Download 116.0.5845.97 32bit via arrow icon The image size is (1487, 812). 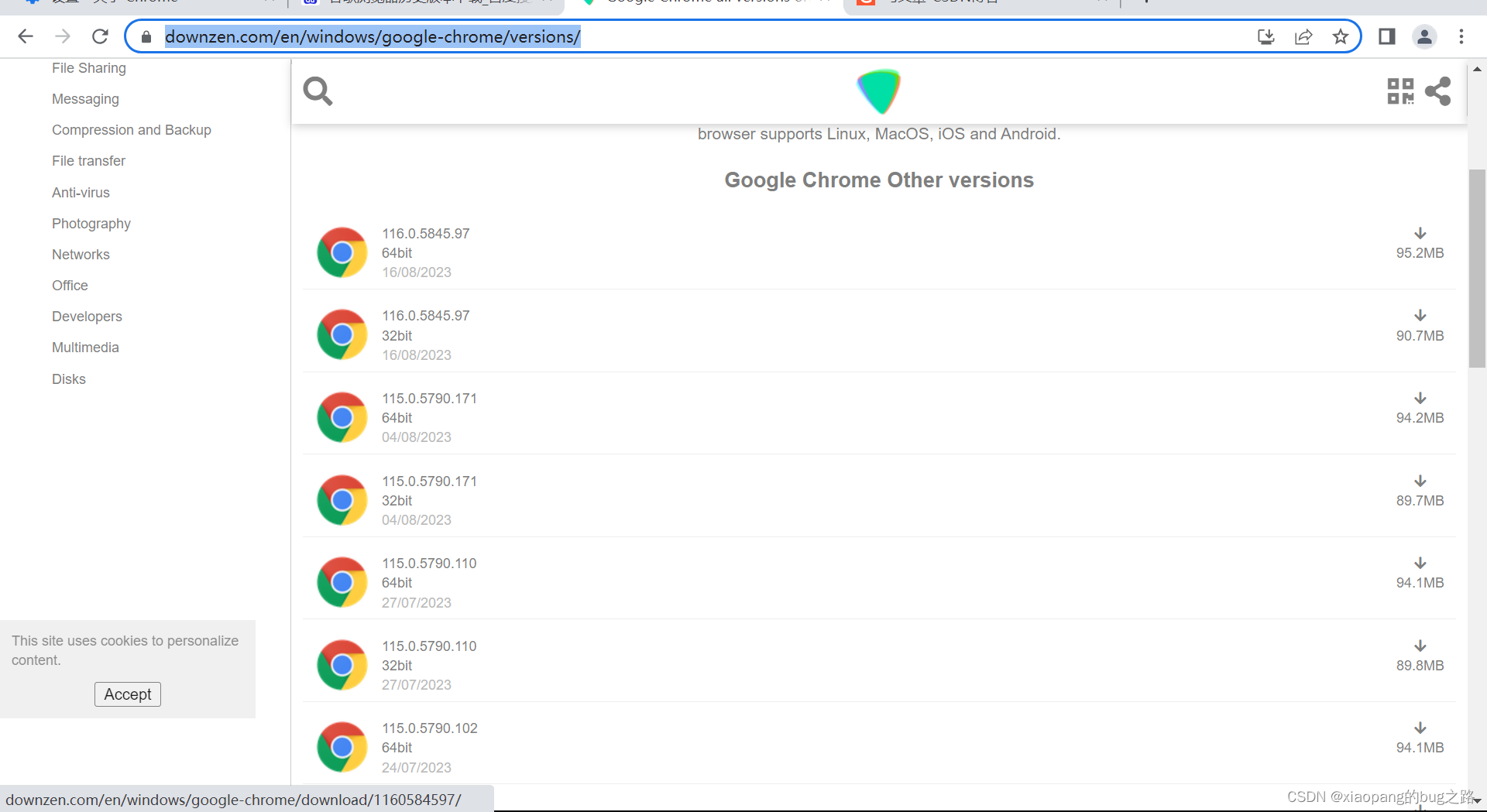click(1420, 315)
